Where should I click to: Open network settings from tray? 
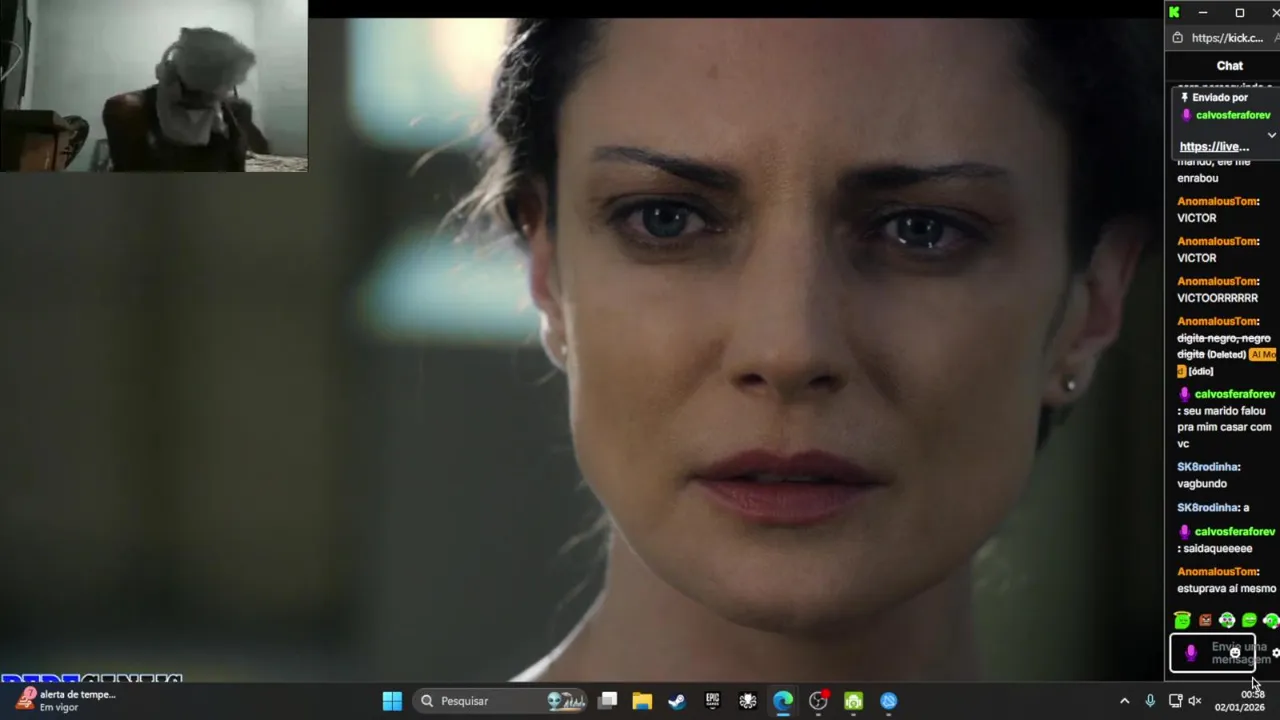1175,701
